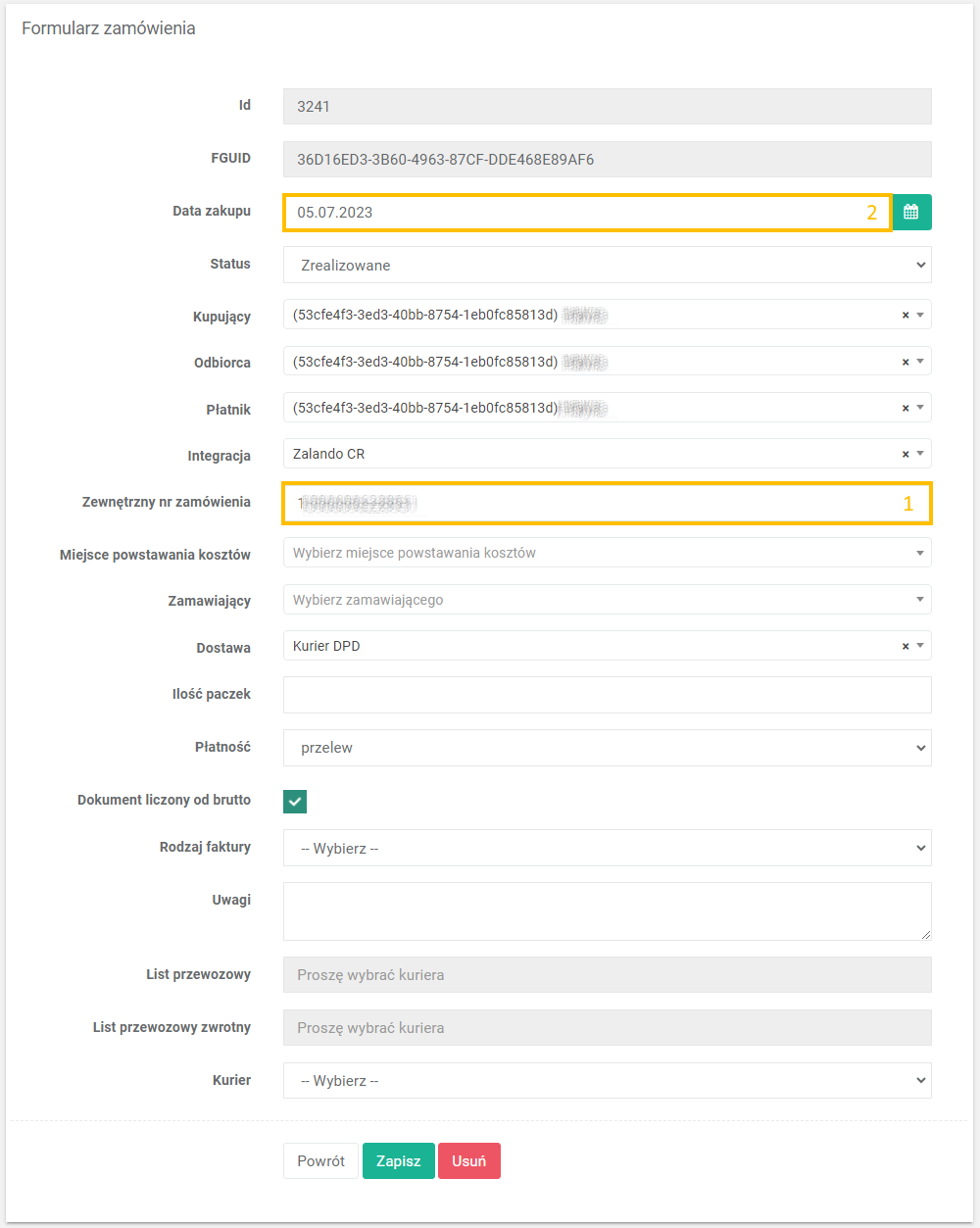Clear Kurier DPD delivery with x
Viewport: 980px width, 1228px height.
click(906, 647)
